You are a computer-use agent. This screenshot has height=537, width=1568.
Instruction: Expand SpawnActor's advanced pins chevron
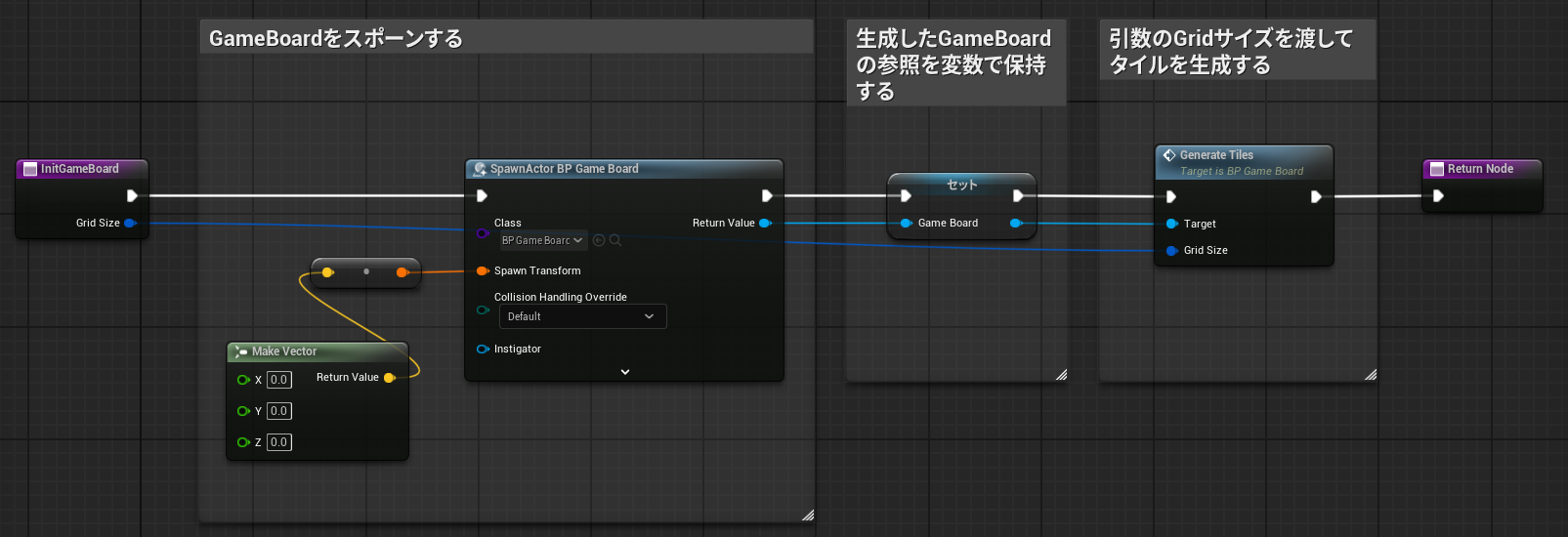(625, 372)
